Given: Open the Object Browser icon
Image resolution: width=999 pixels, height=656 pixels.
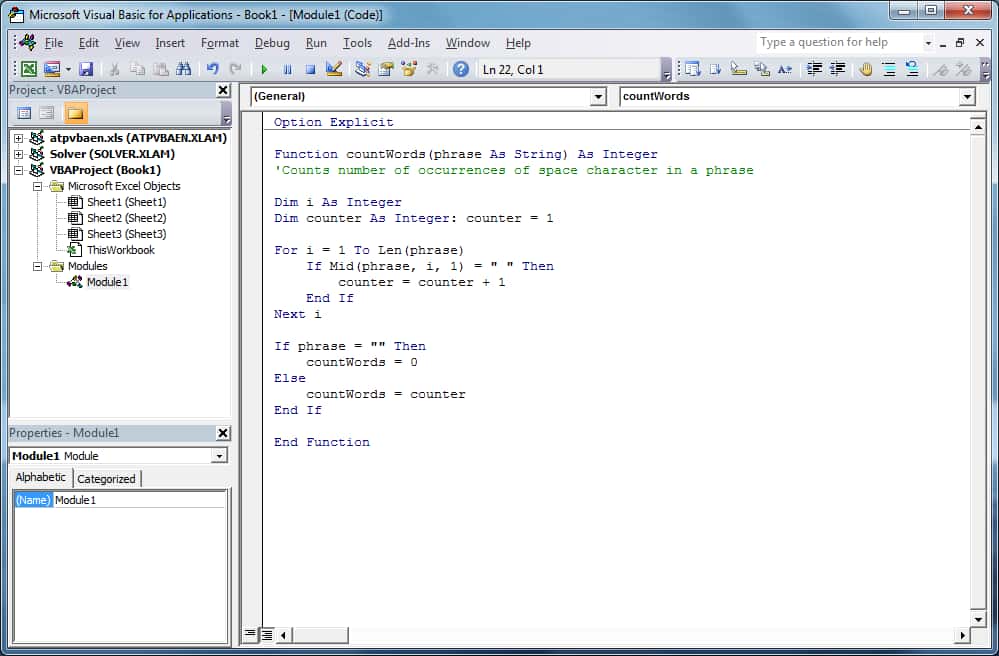Looking at the screenshot, I should [x=409, y=69].
